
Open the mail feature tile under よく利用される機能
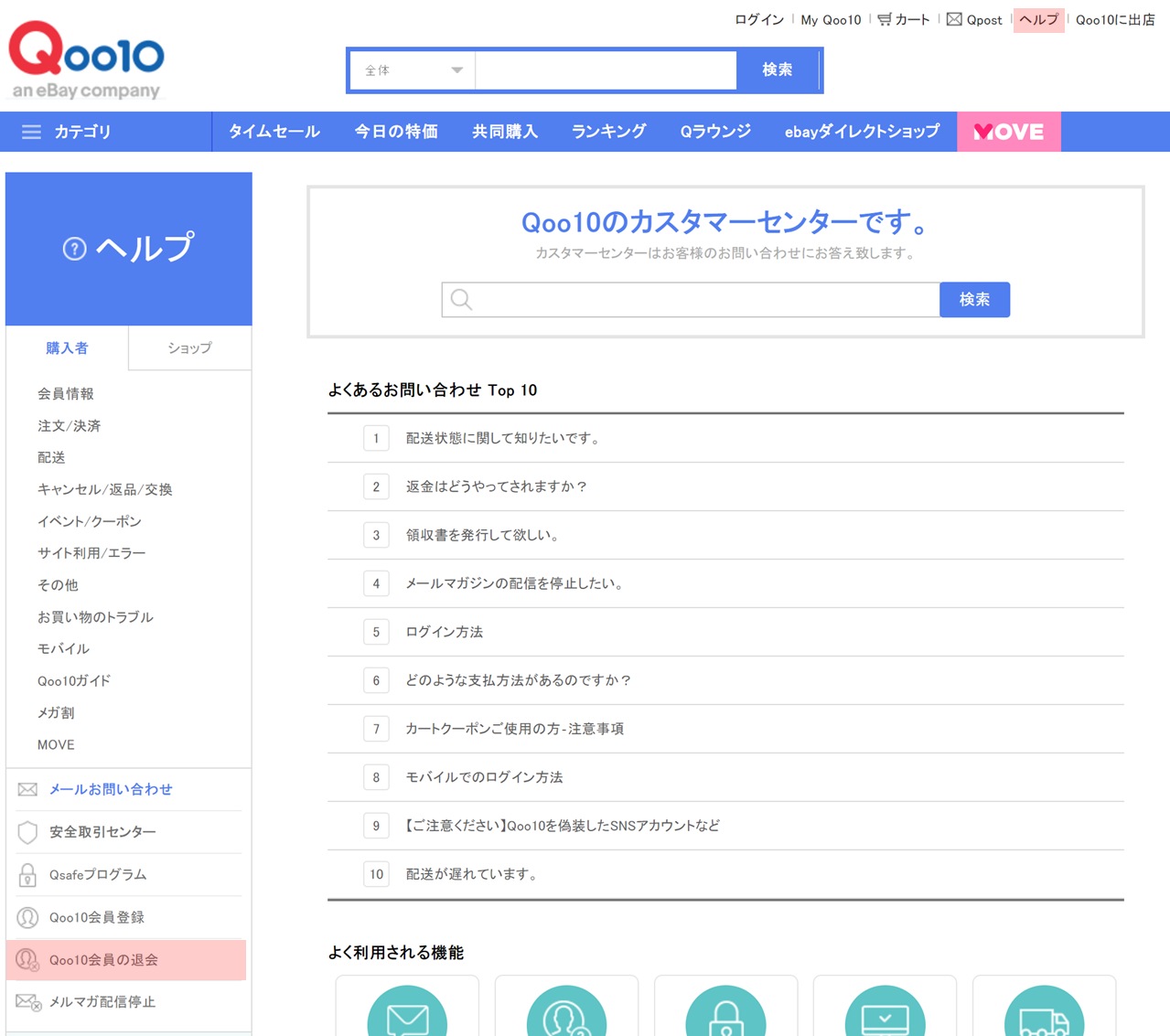click(407, 1015)
